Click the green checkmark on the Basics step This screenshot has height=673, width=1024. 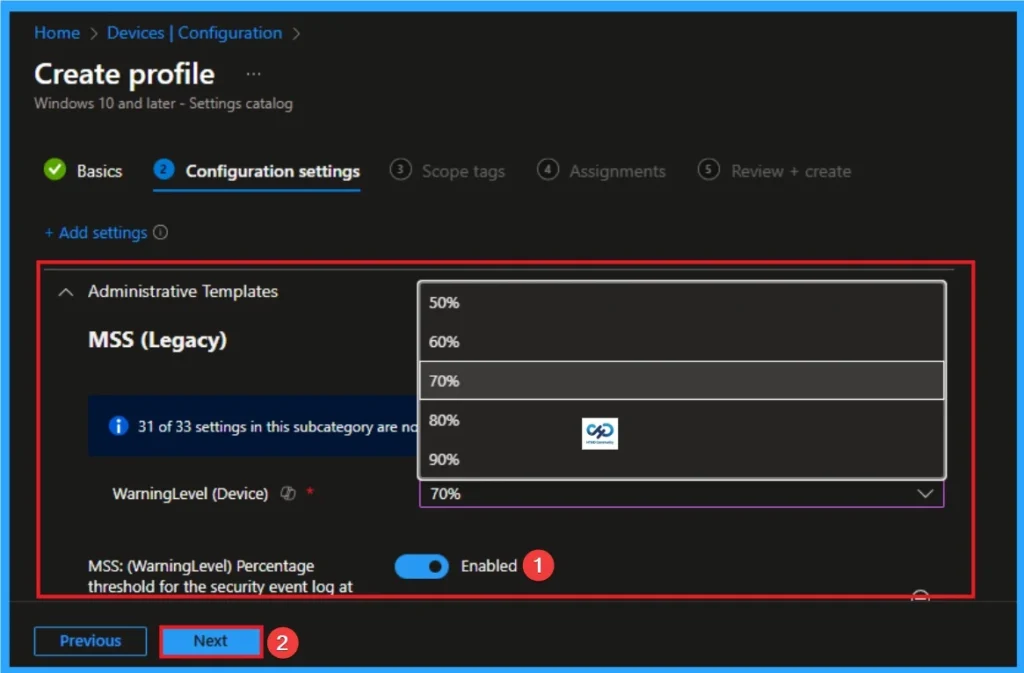pos(55,171)
